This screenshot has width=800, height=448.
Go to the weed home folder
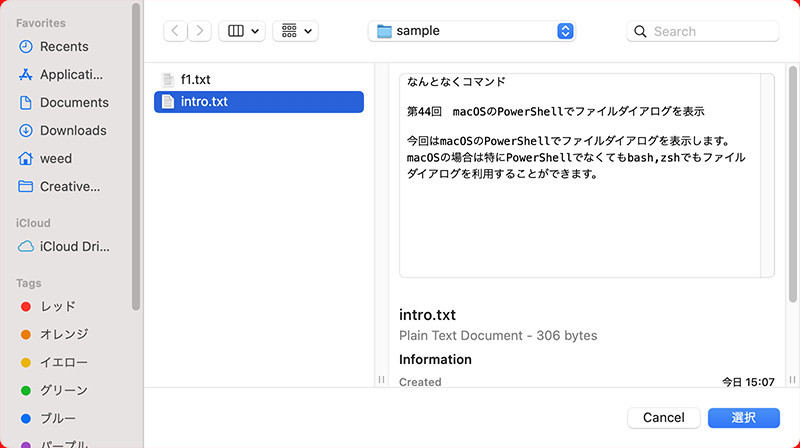pyautogui.click(x=45, y=159)
